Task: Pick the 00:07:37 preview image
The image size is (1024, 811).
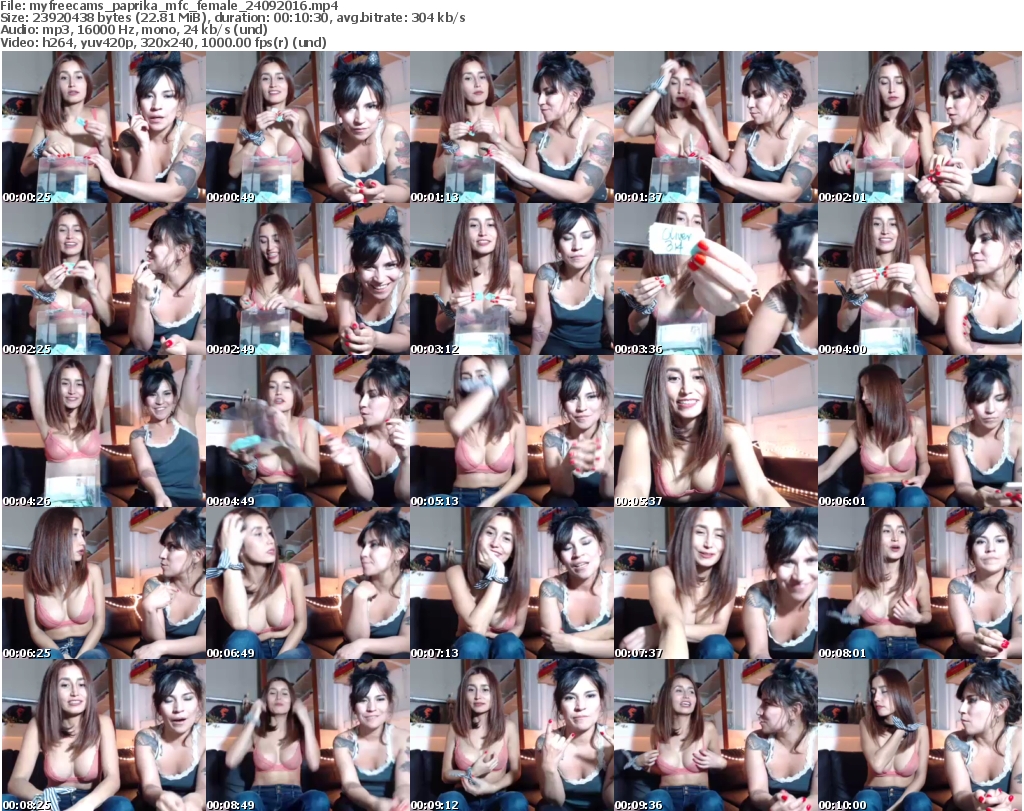Action: [715, 584]
